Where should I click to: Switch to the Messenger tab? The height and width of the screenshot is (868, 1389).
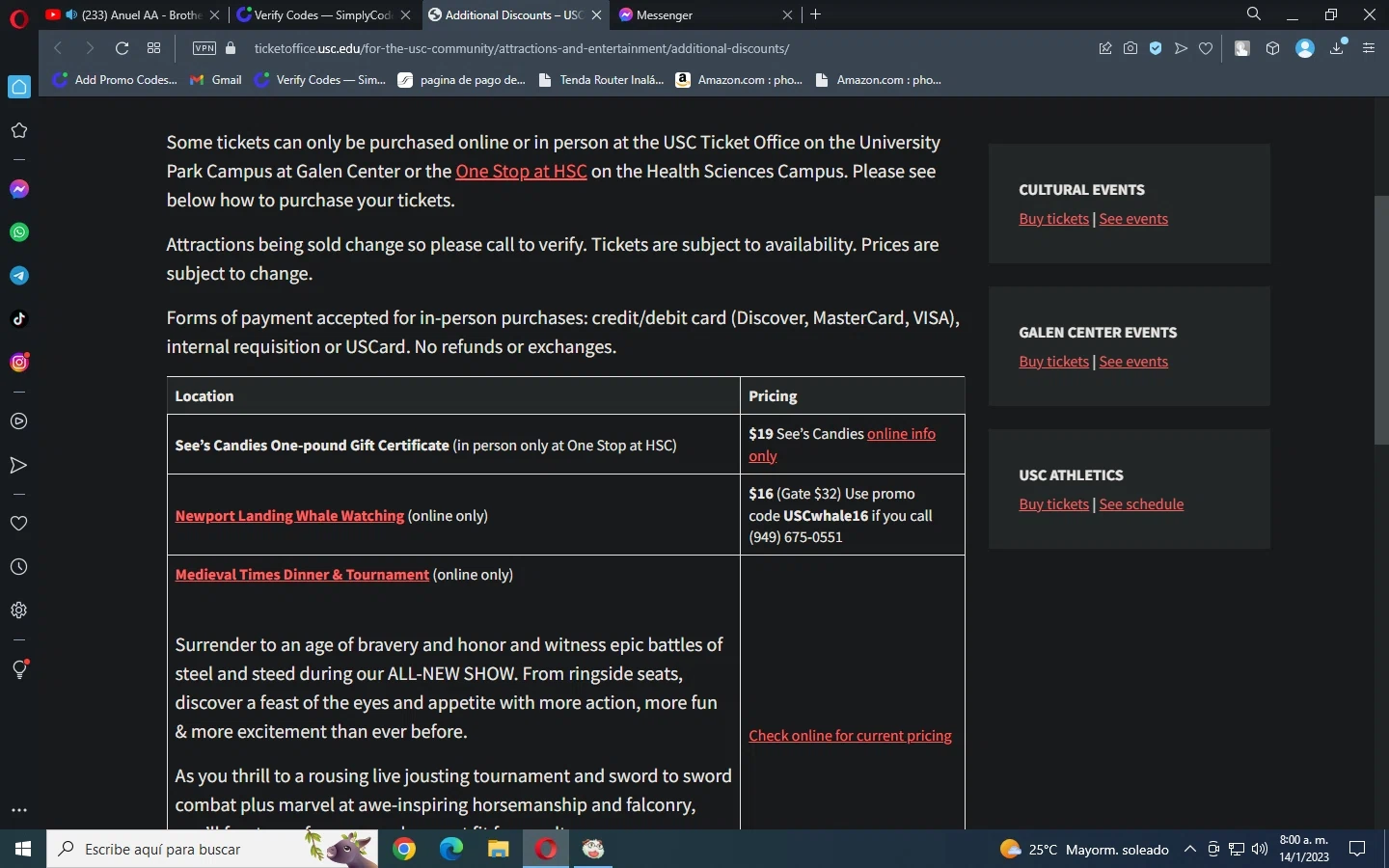[x=707, y=14]
